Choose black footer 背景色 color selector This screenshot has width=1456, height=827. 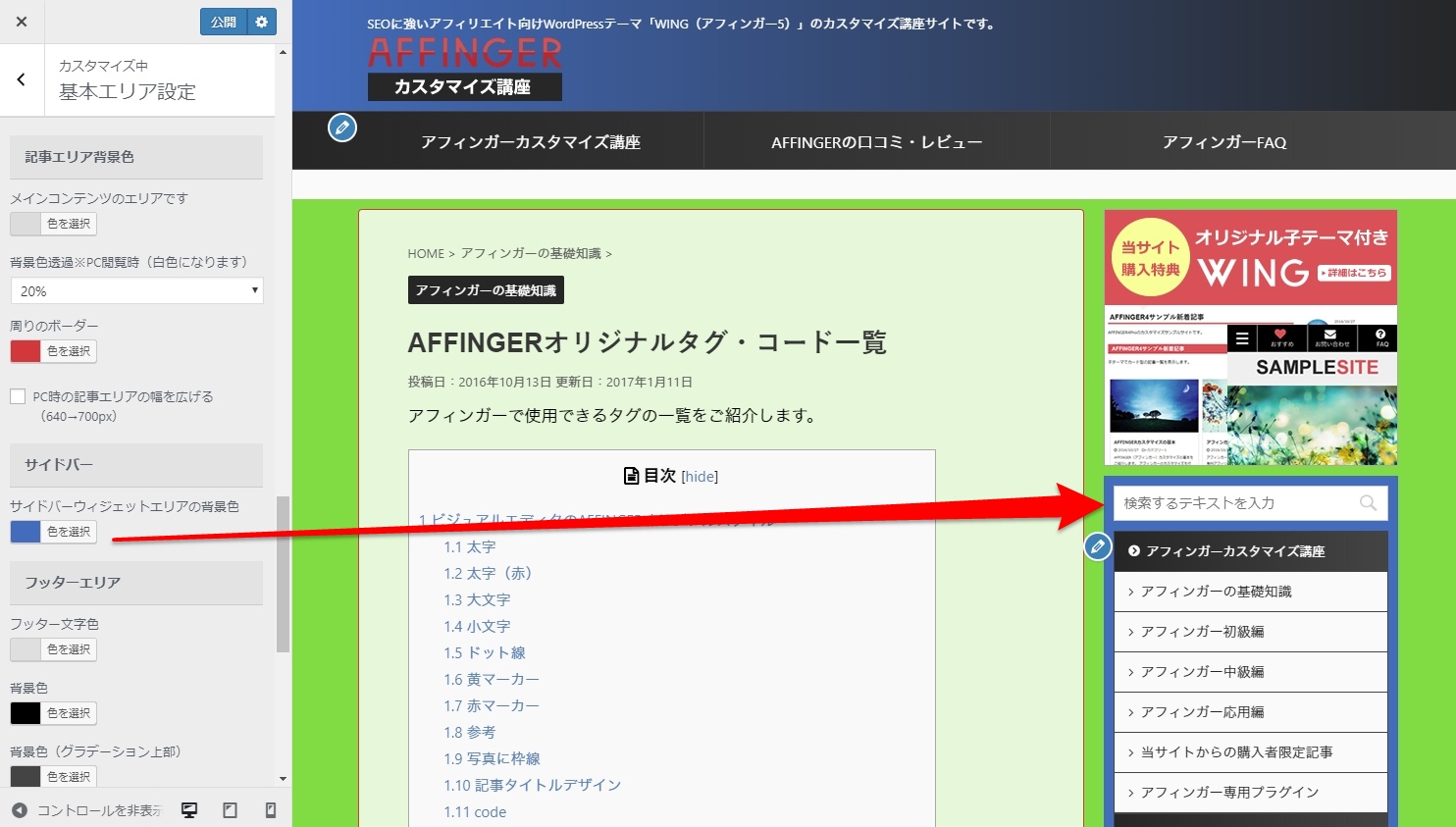53,713
